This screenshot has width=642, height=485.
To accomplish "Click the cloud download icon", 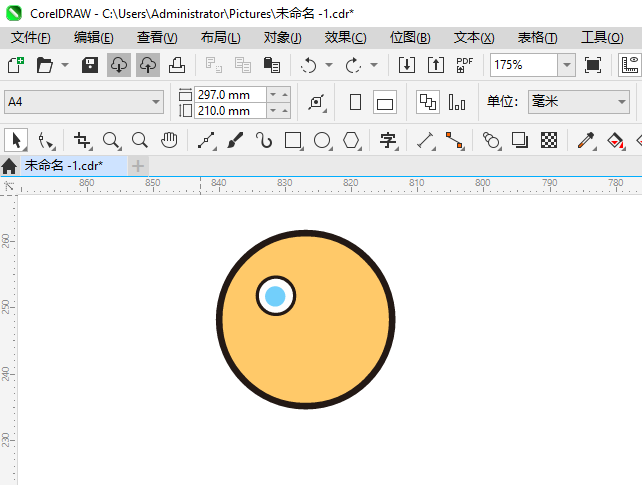I will pyautogui.click(x=119, y=65).
